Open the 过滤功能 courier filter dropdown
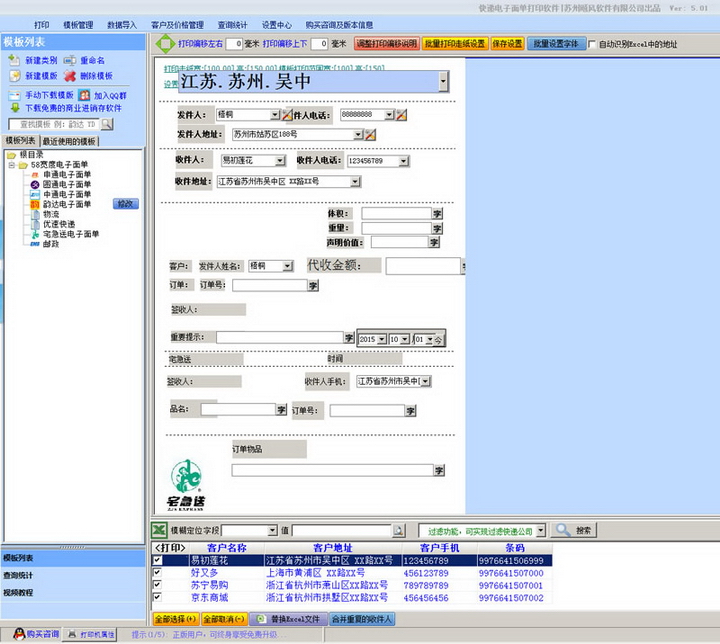 pos(540,531)
